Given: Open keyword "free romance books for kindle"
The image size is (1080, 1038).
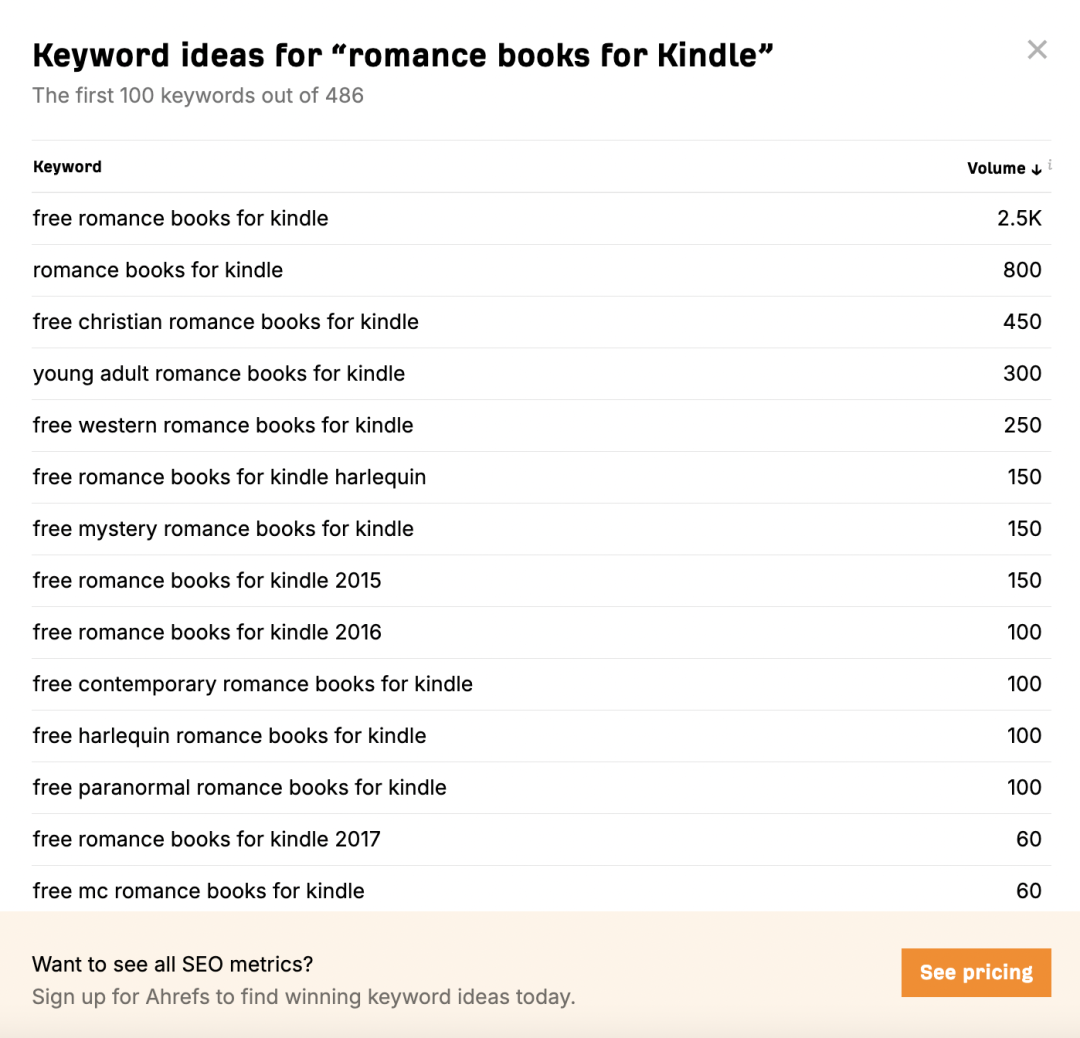Looking at the screenshot, I should click(x=180, y=218).
